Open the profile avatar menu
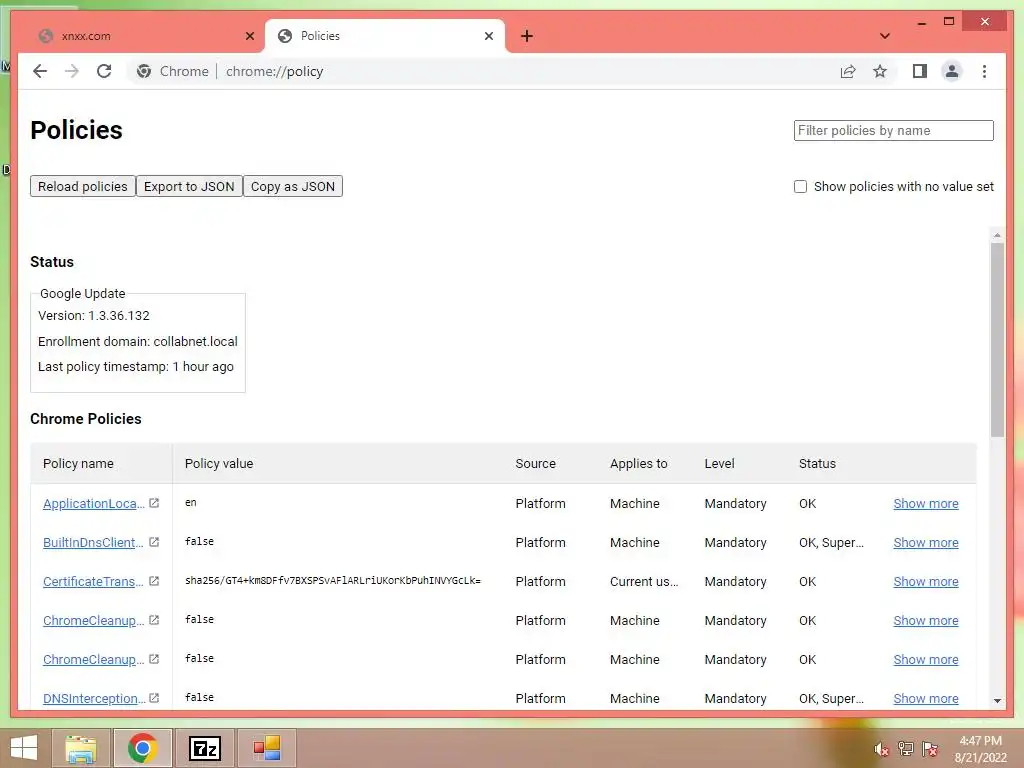 coord(952,71)
